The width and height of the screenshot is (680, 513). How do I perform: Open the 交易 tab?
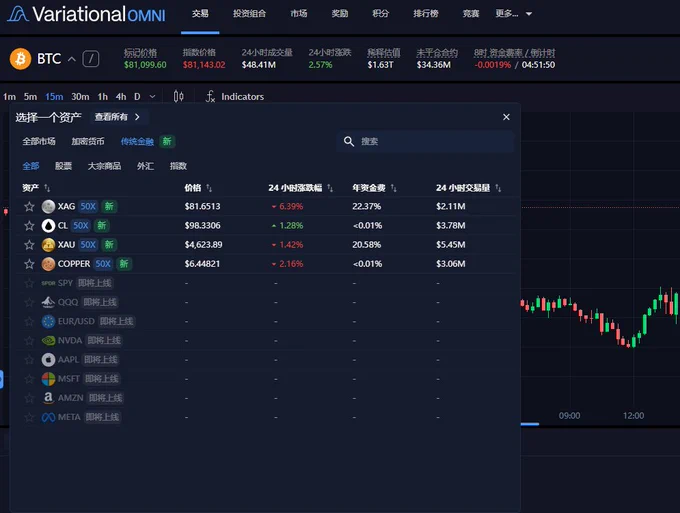click(200, 14)
